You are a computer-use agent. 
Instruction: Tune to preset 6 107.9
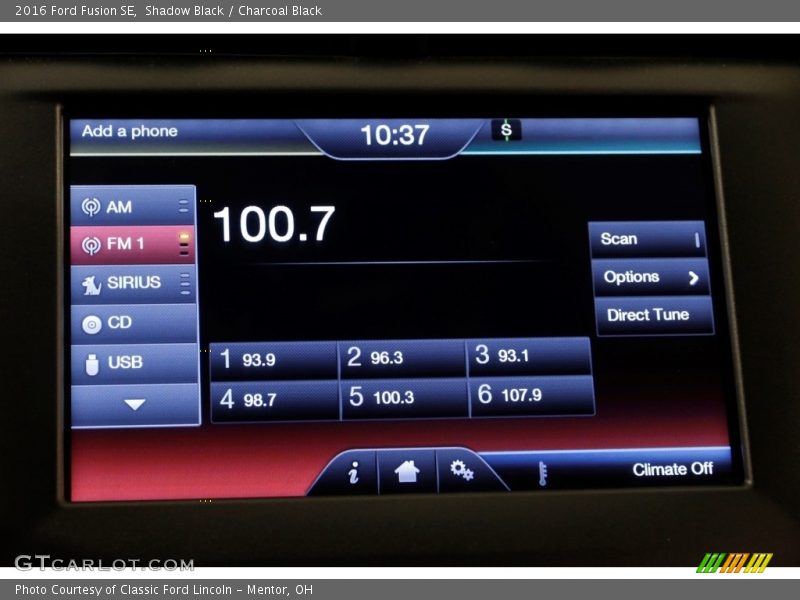tap(532, 396)
